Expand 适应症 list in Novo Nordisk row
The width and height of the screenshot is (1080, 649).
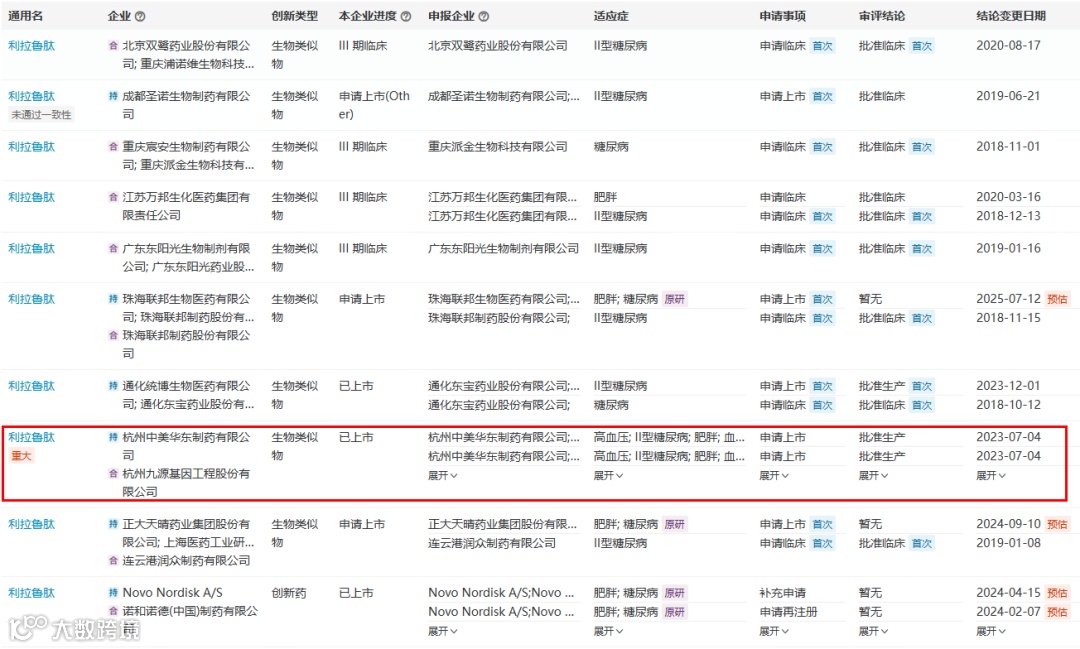608,631
